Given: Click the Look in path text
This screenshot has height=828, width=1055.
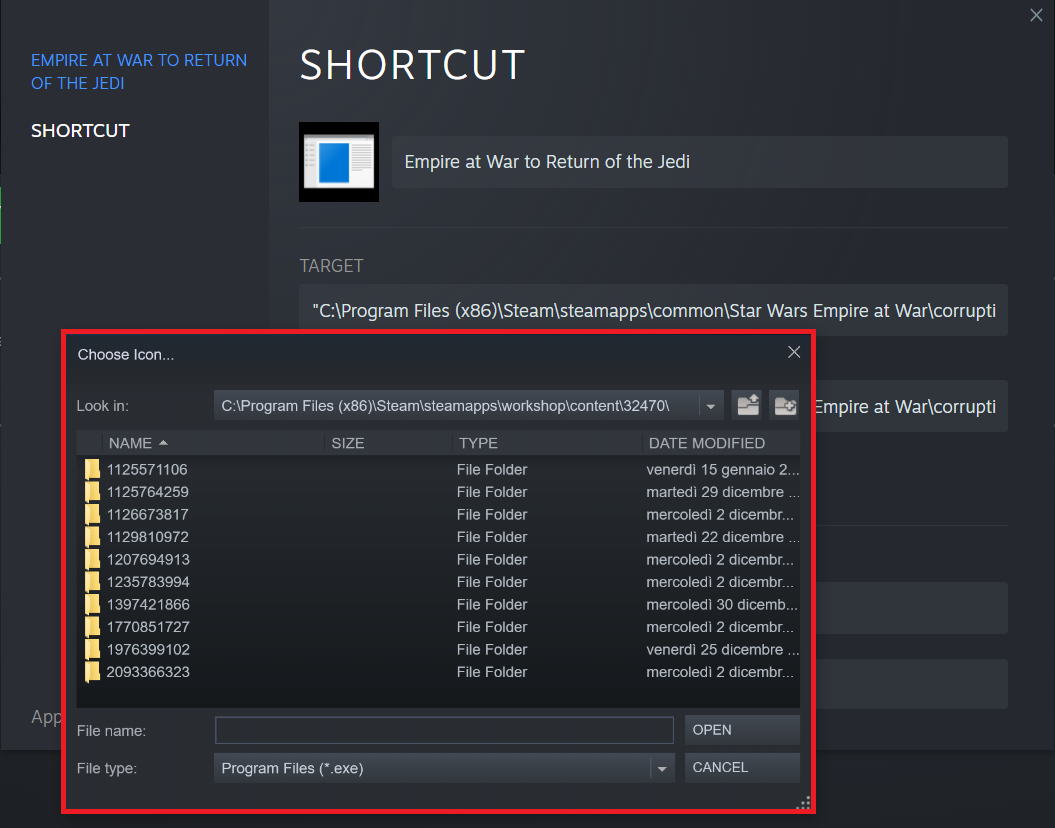Looking at the screenshot, I should pos(445,406).
